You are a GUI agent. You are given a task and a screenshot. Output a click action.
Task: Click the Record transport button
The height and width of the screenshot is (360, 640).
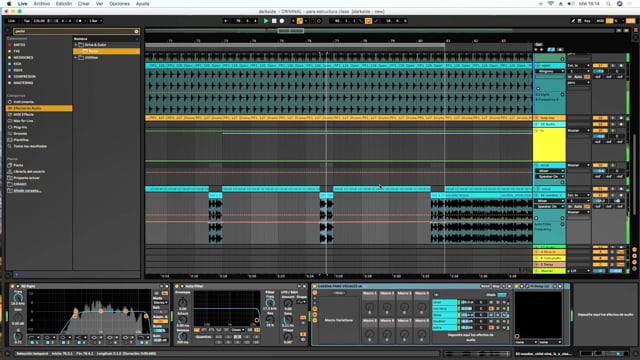[282, 21]
